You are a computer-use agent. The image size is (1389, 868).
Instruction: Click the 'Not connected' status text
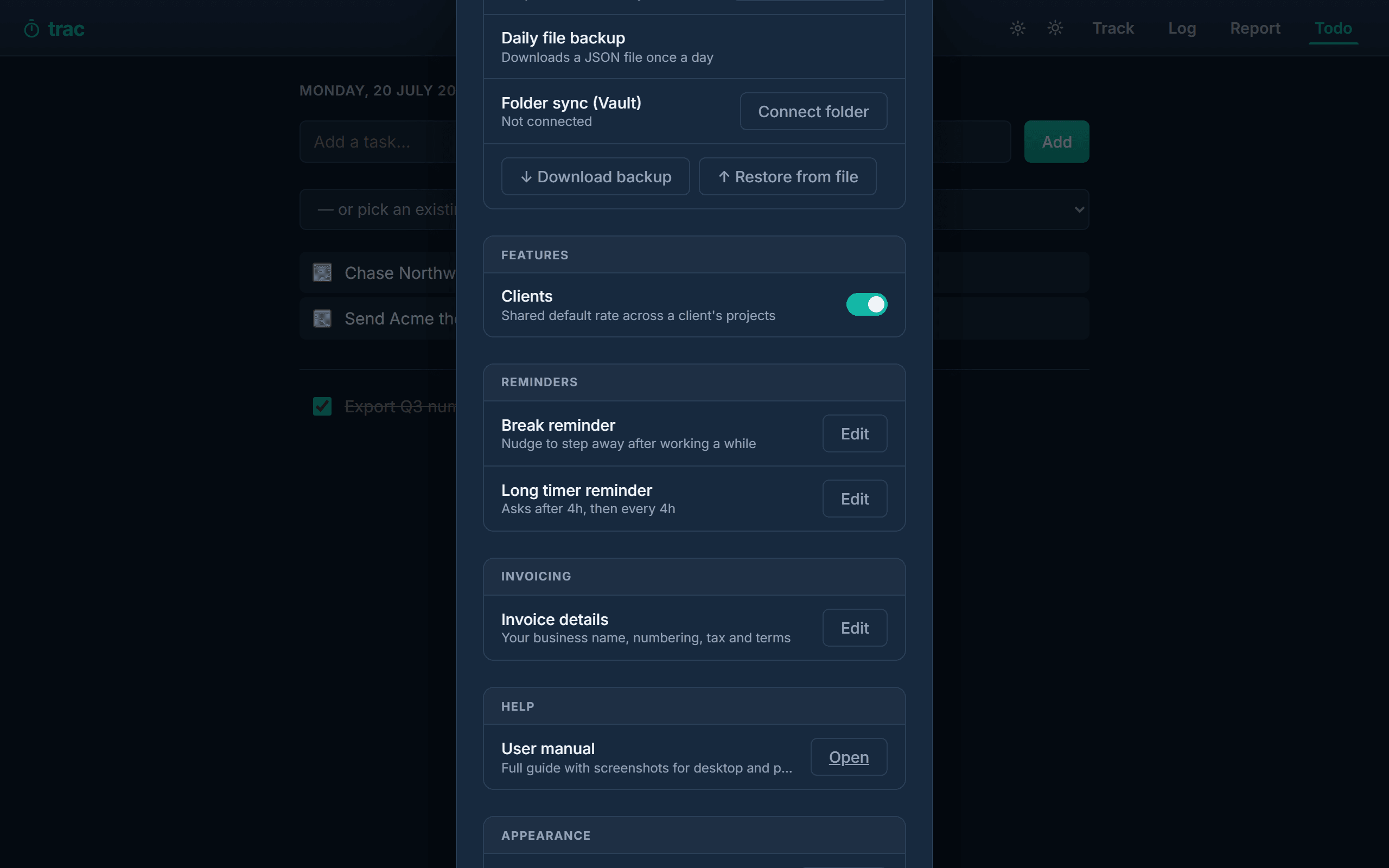(546, 122)
